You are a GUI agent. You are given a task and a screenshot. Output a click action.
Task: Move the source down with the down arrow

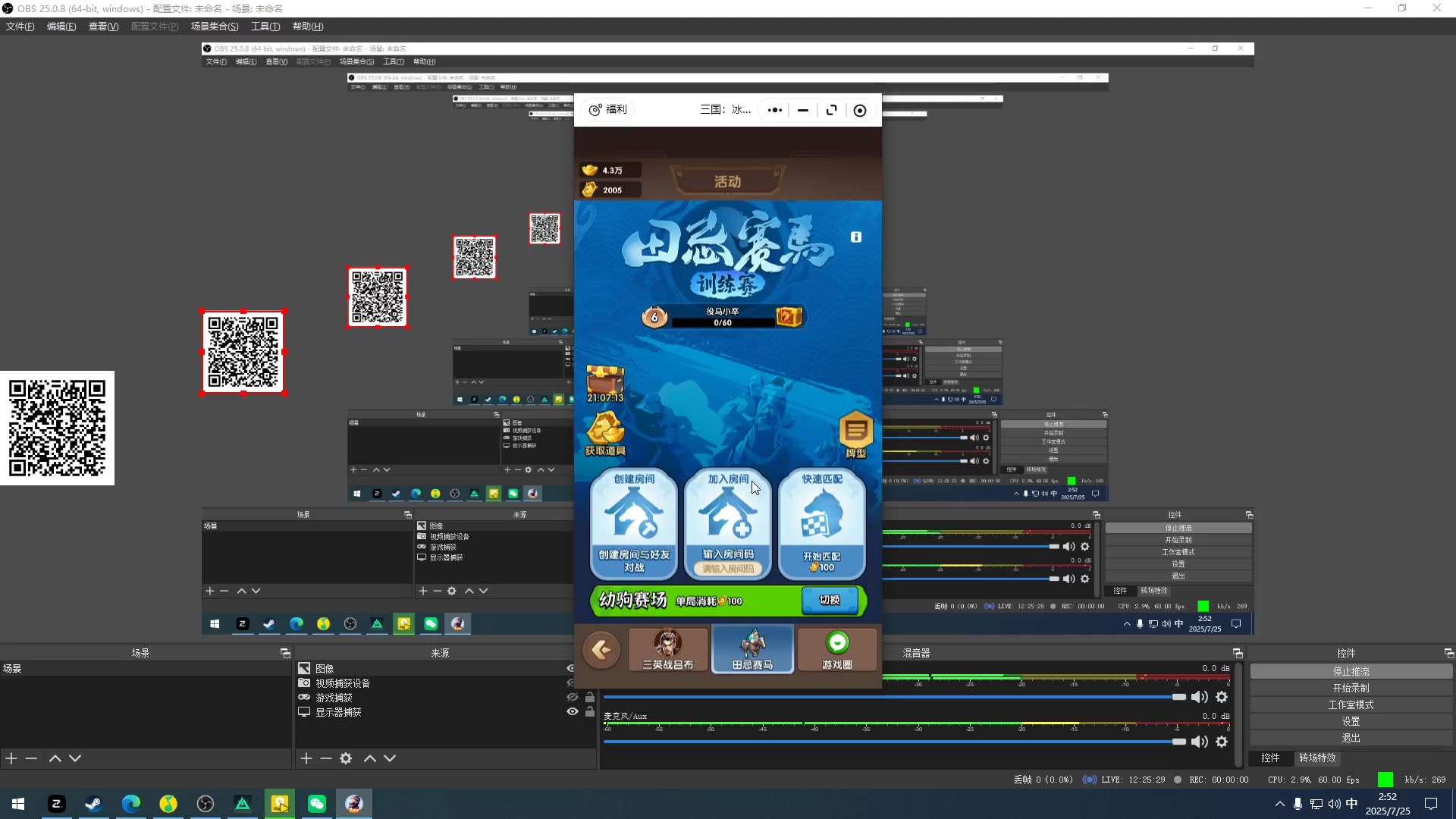pos(390,758)
